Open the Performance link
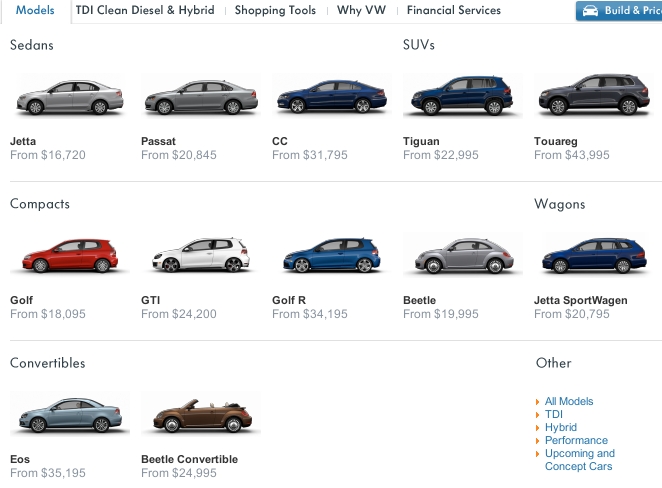 (576, 440)
